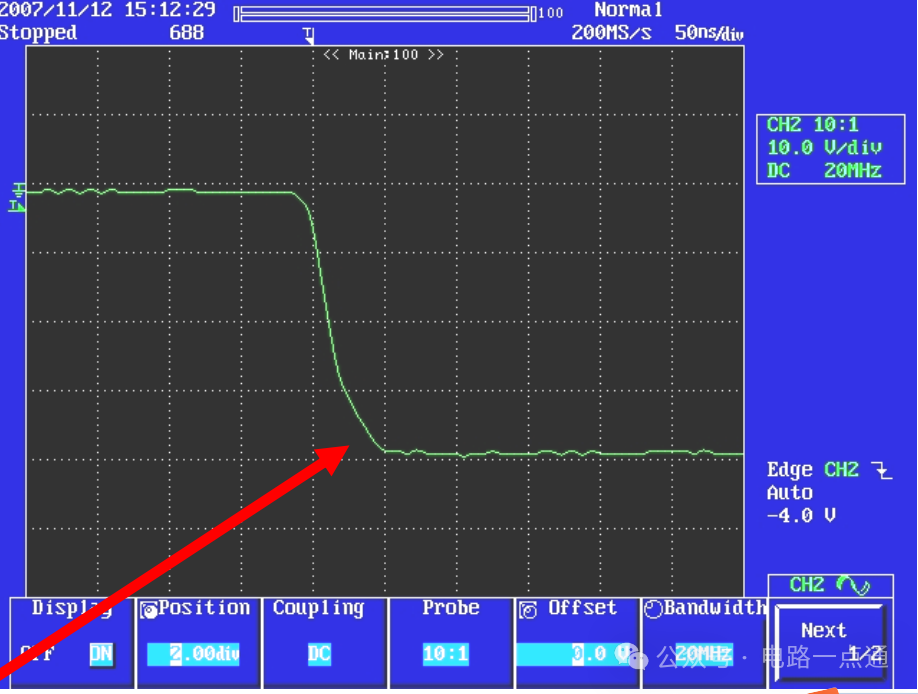Select the Bandwidth 20MHz soft key
This screenshot has height=694, width=918.
[x=705, y=642]
